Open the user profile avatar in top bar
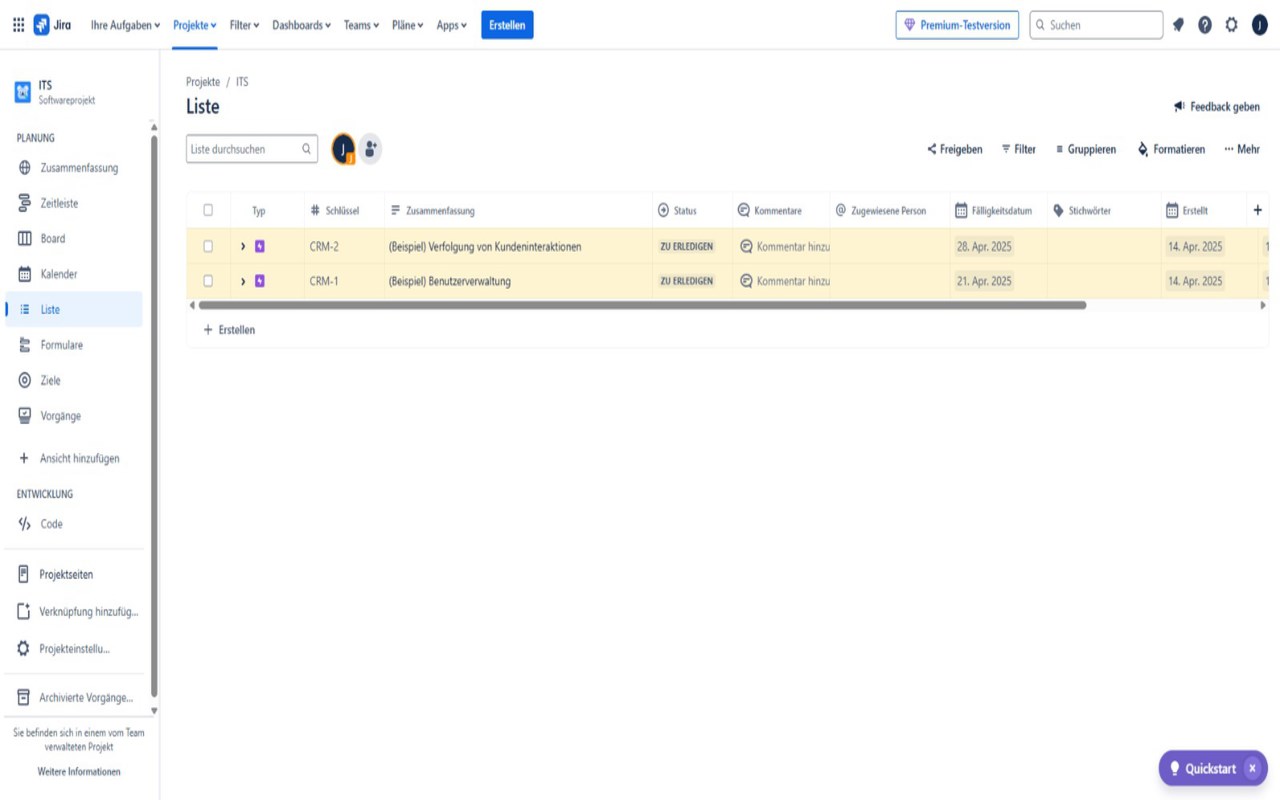 pyautogui.click(x=1259, y=25)
